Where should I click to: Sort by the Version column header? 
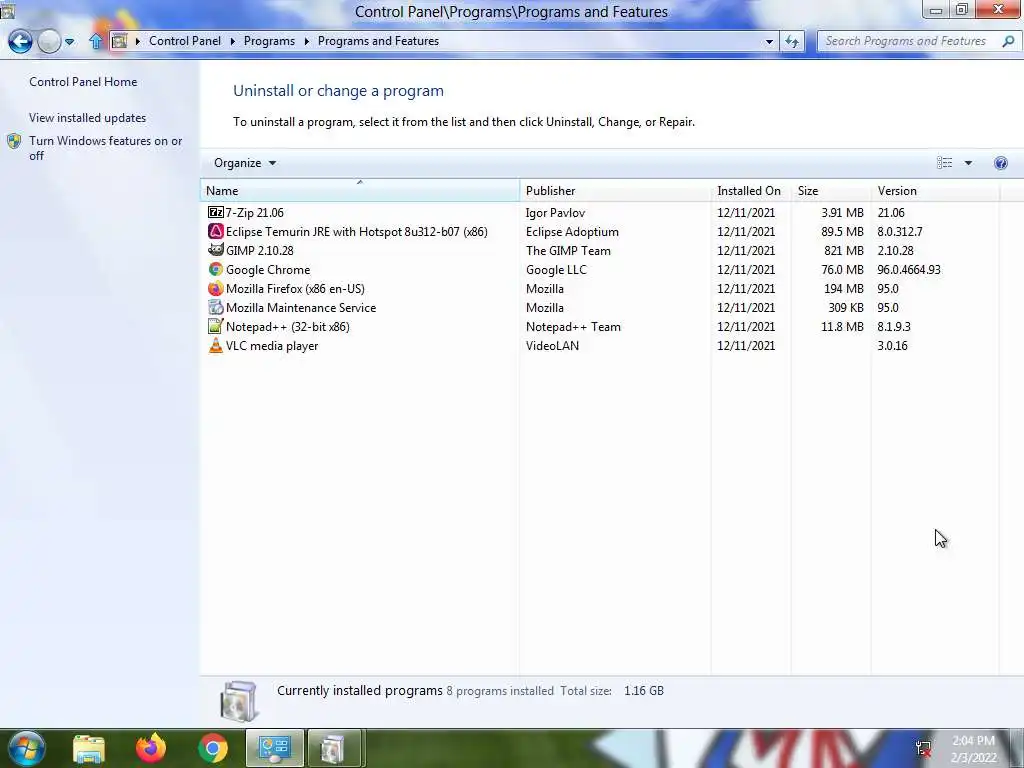935,191
